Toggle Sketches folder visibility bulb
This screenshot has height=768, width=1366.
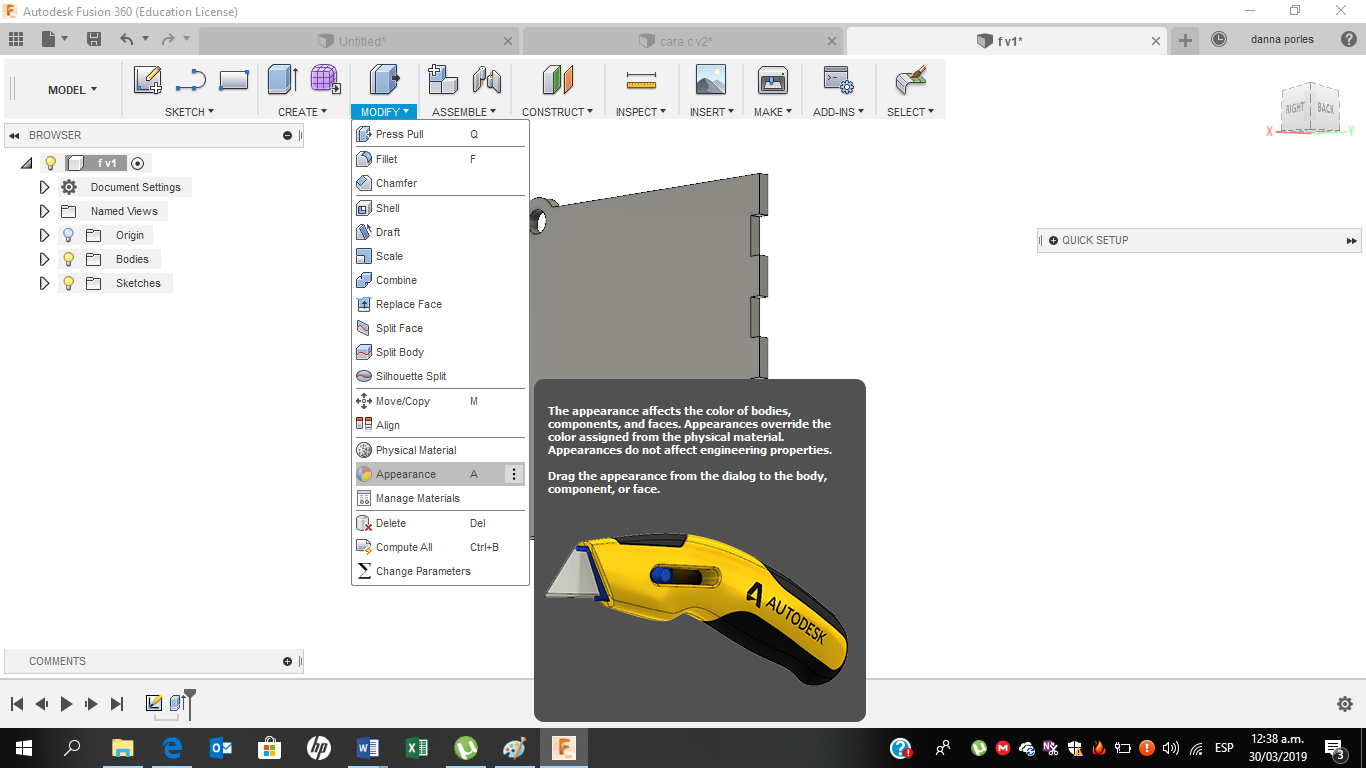[x=68, y=283]
